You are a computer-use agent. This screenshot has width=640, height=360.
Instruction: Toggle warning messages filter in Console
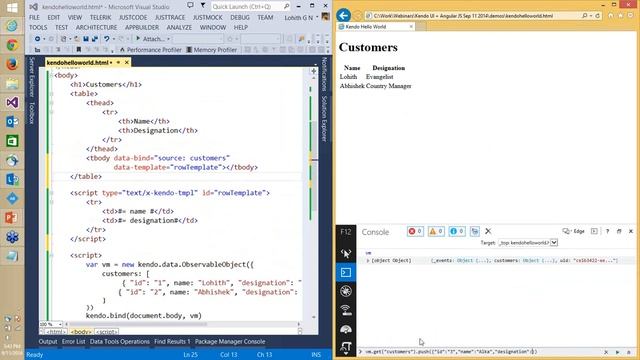coord(436,231)
